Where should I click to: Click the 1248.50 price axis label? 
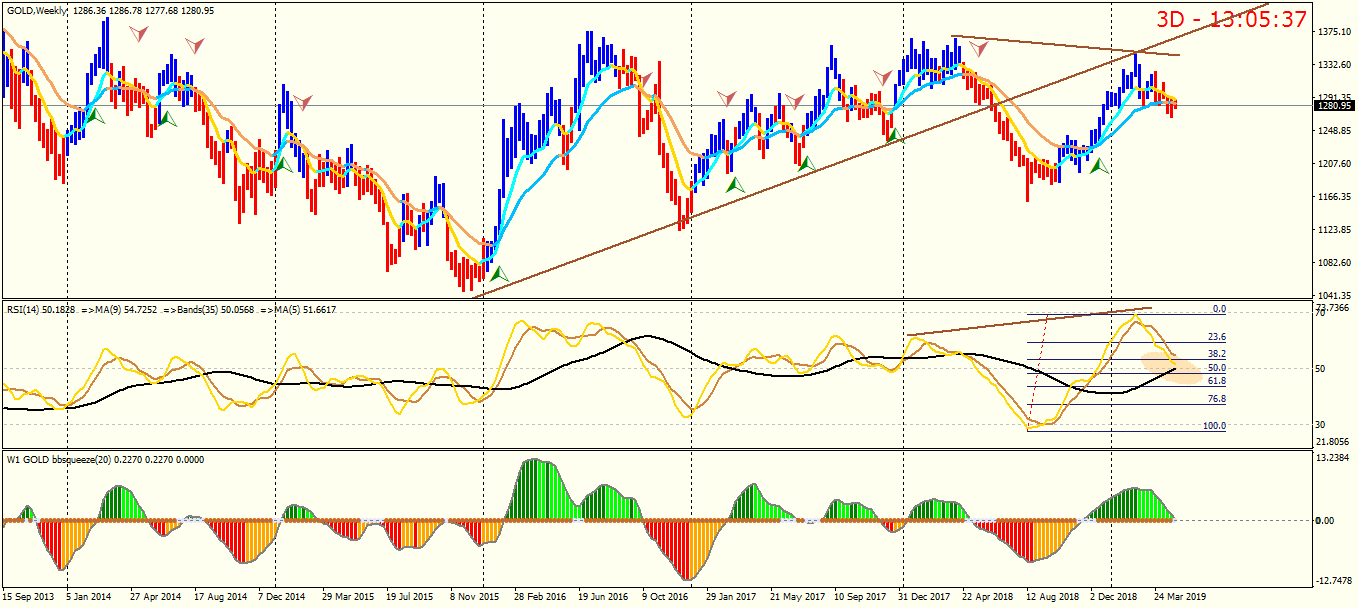coord(1335,131)
